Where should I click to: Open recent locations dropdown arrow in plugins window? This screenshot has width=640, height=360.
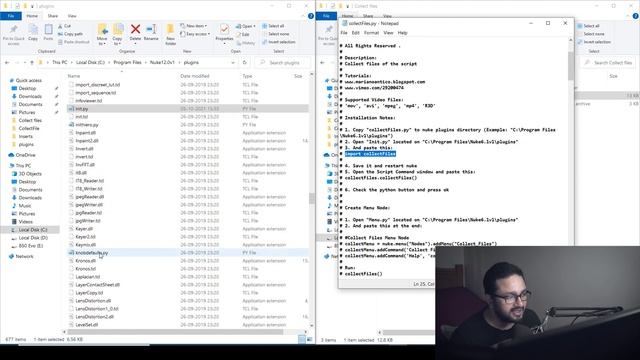click(24, 62)
